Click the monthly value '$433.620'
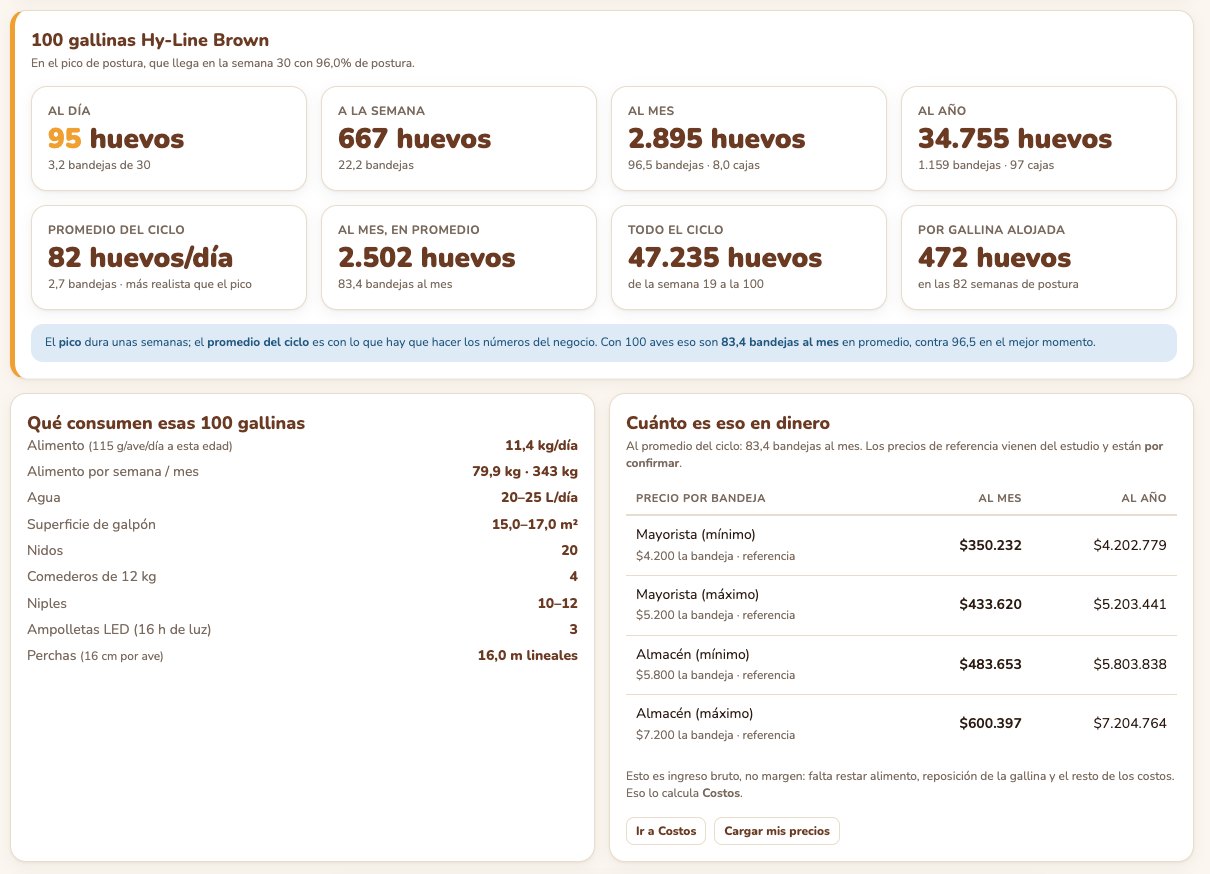 [990, 605]
